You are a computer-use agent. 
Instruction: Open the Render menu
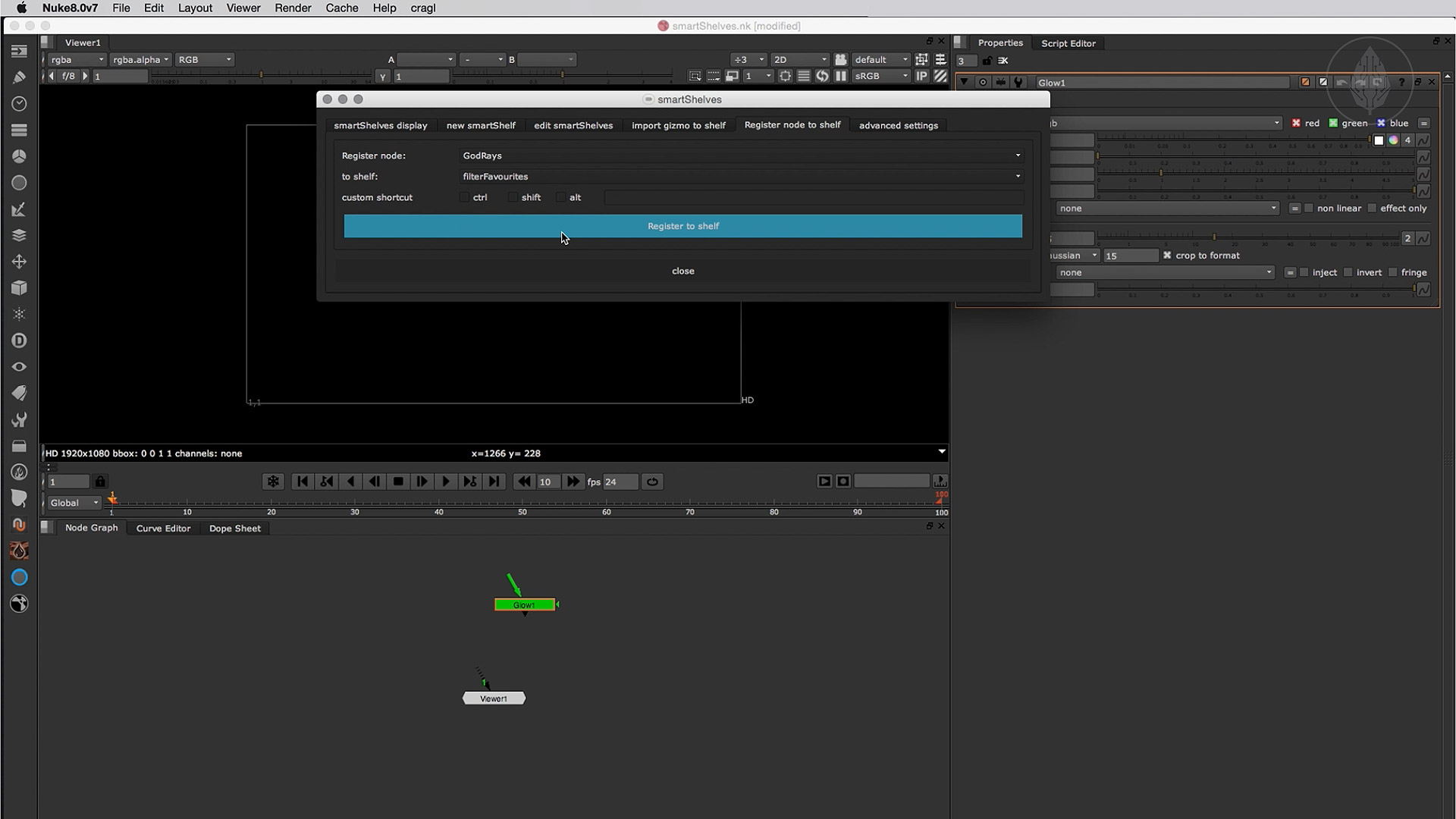[x=293, y=8]
